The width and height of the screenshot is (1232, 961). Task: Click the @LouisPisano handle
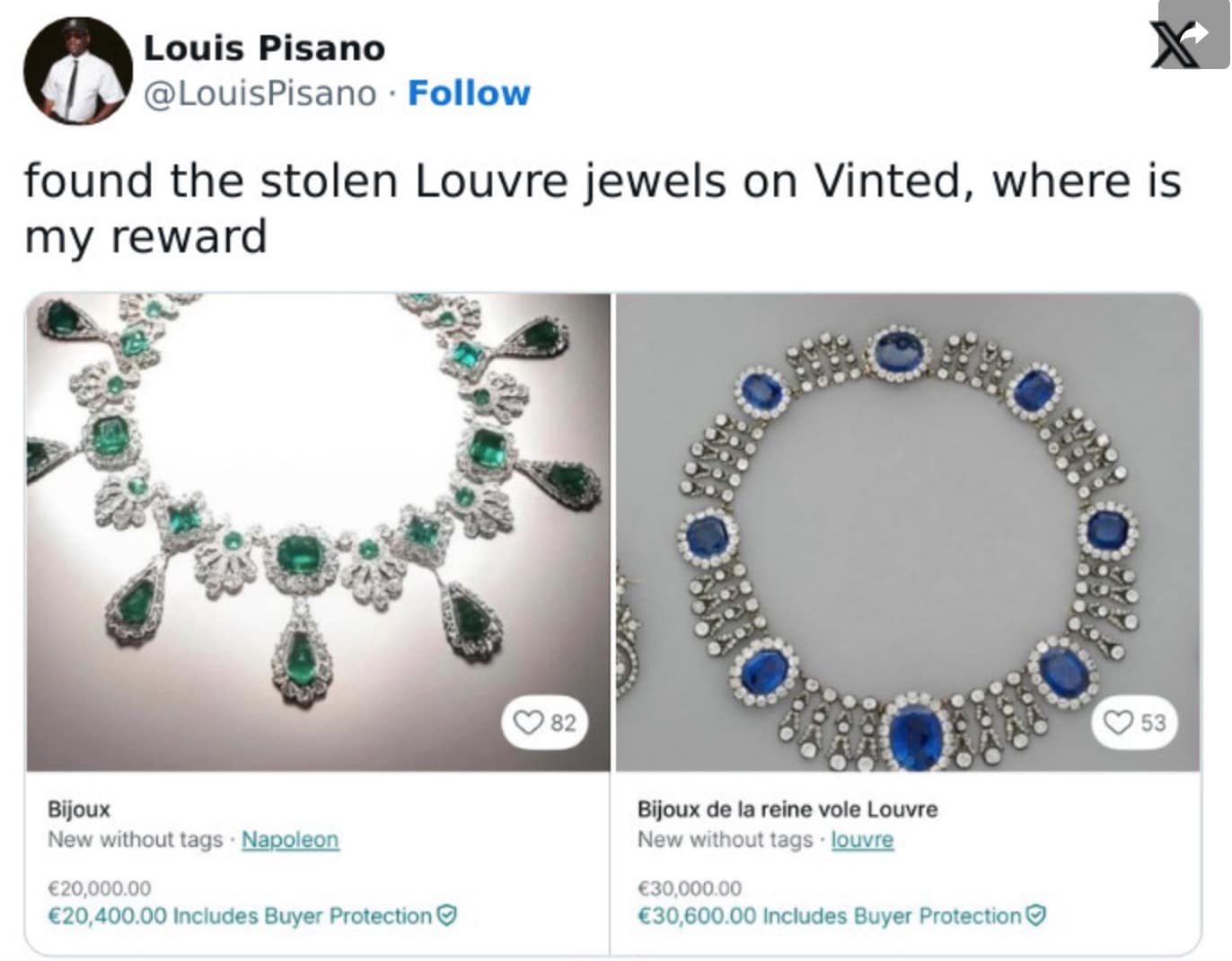click(x=260, y=93)
